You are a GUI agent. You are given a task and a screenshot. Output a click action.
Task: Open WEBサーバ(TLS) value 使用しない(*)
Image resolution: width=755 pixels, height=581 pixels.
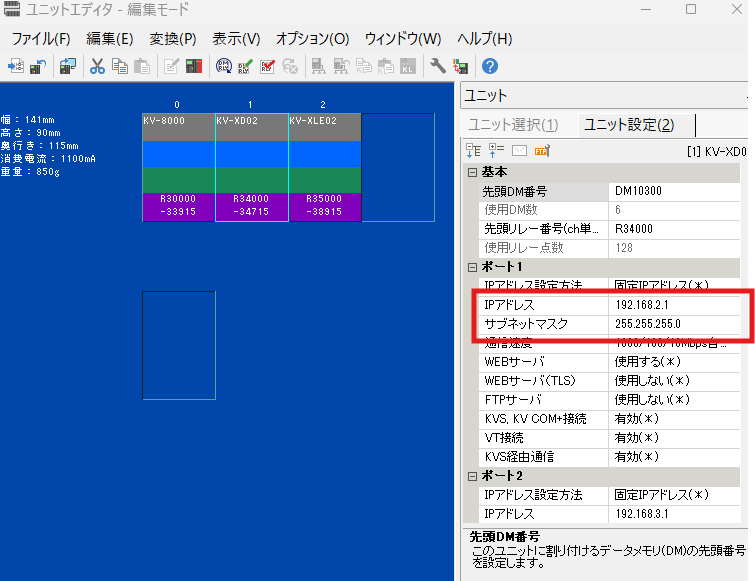(675, 381)
